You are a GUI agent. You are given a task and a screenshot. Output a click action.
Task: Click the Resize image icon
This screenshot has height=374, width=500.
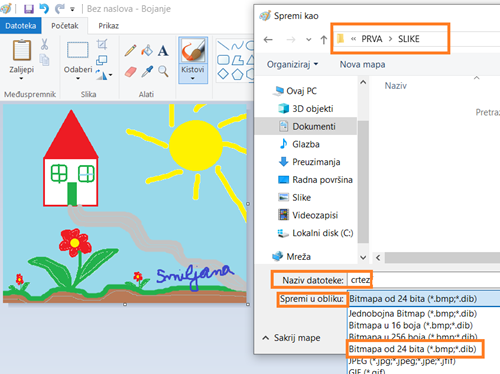click(x=101, y=60)
